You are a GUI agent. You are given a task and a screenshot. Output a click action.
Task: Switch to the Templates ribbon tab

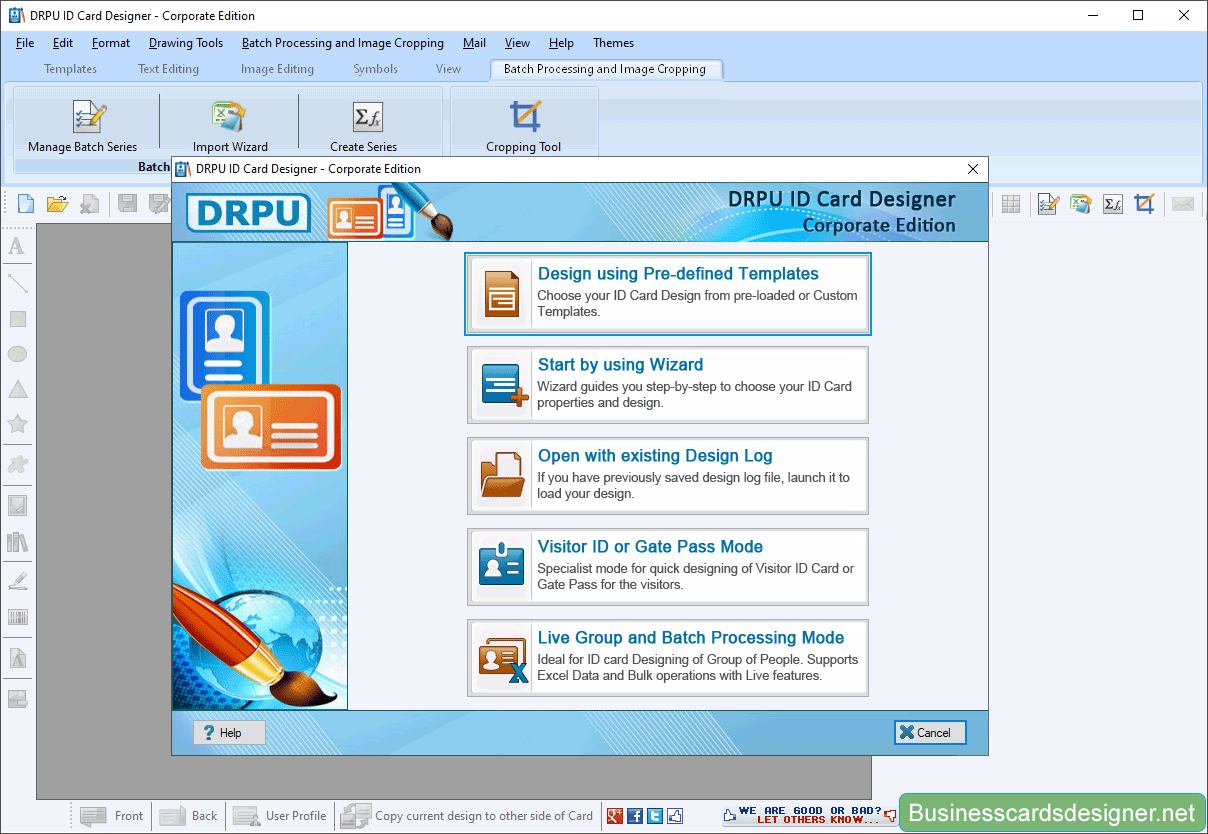click(70, 69)
